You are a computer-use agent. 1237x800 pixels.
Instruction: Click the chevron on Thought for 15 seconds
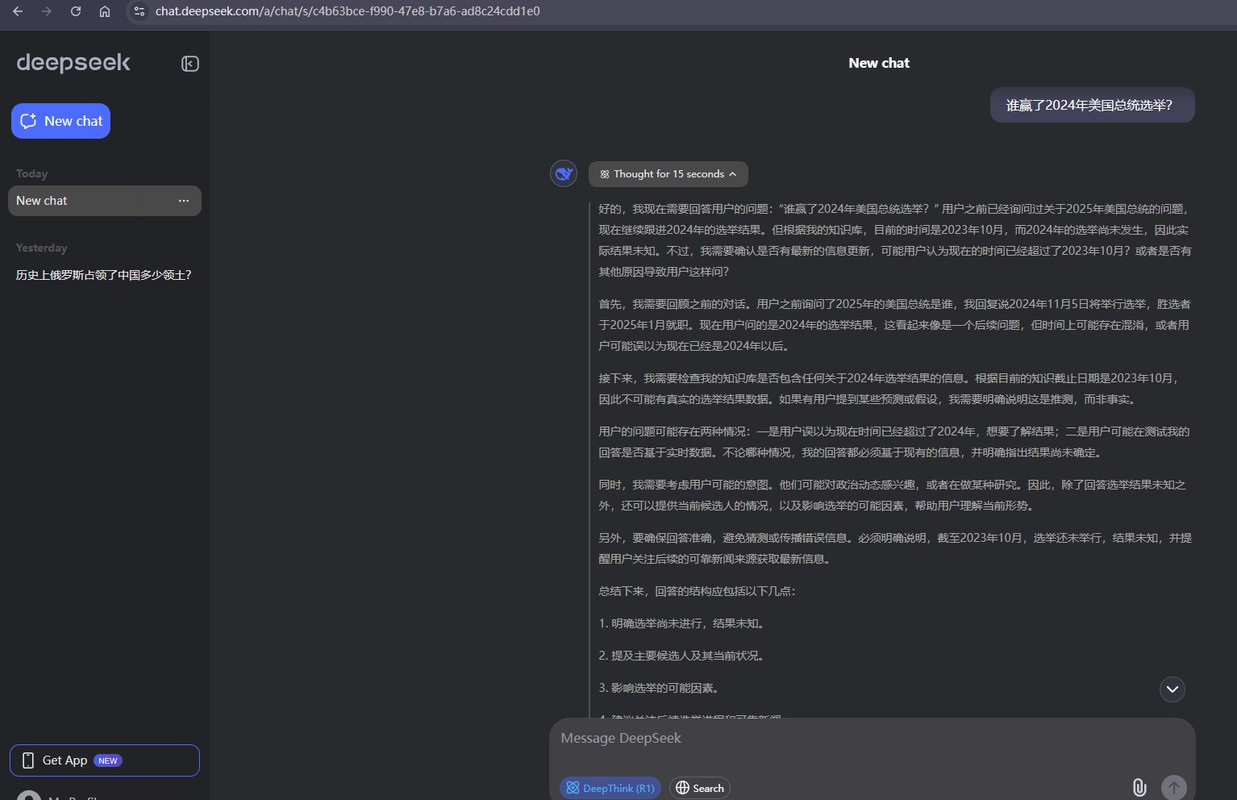pos(733,174)
